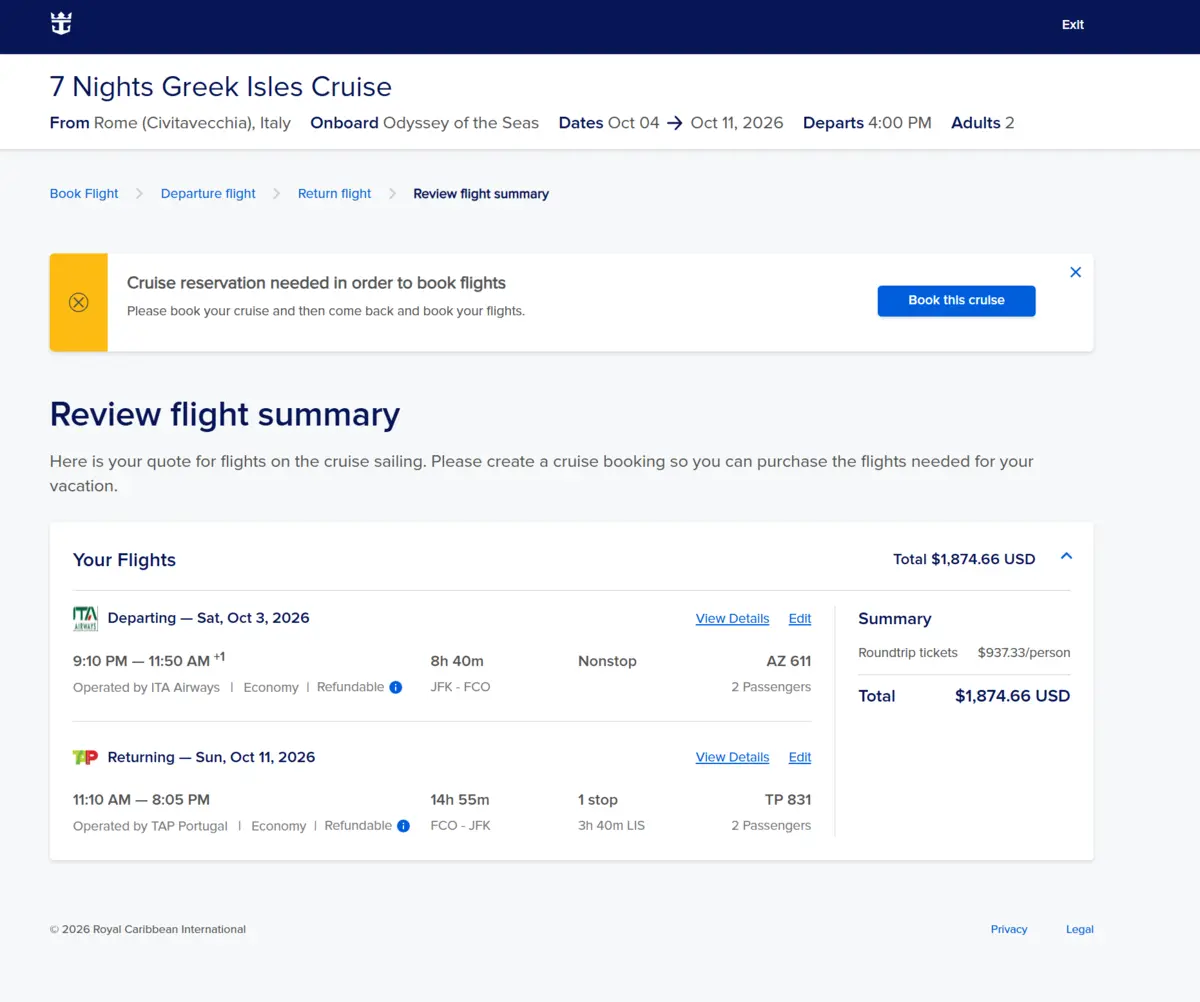Edit the returning TAP flight
This screenshot has height=1002, width=1200.
pyautogui.click(x=800, y=757)
